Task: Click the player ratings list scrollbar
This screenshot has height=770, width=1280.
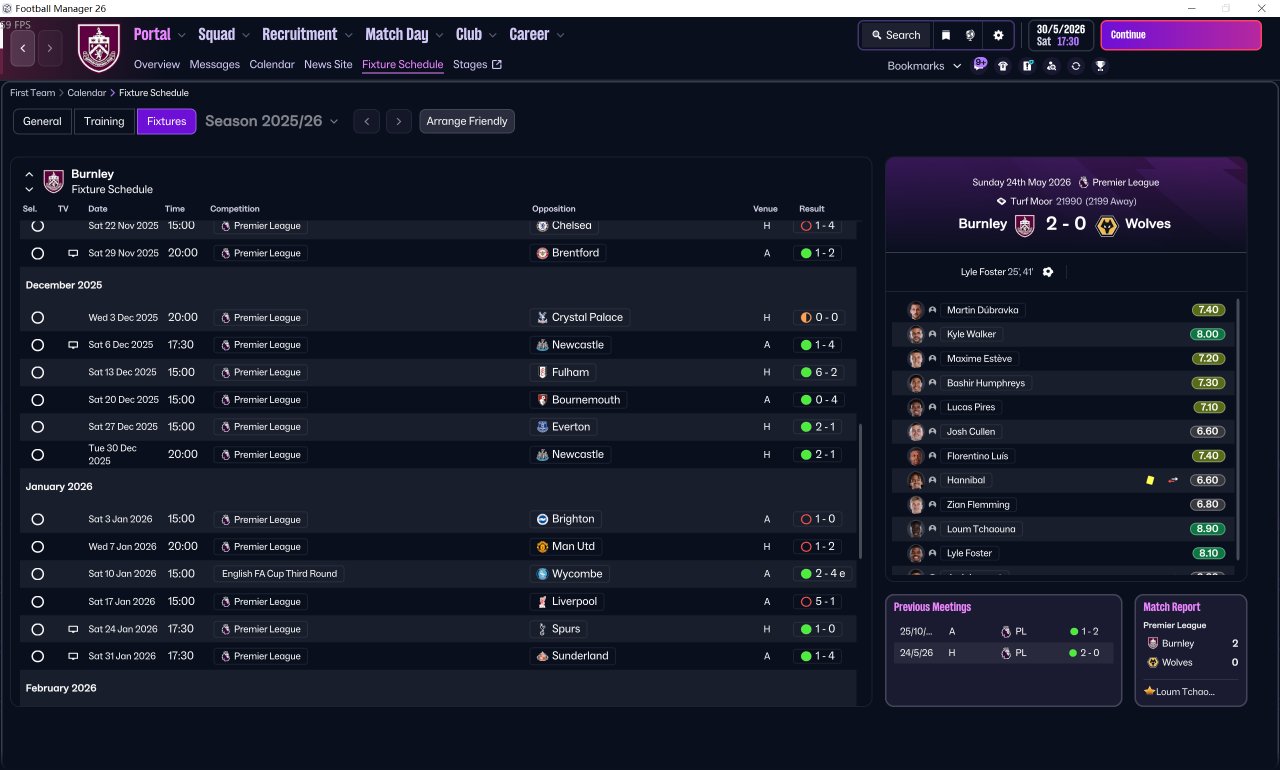Action: (x=1238, y=430)
